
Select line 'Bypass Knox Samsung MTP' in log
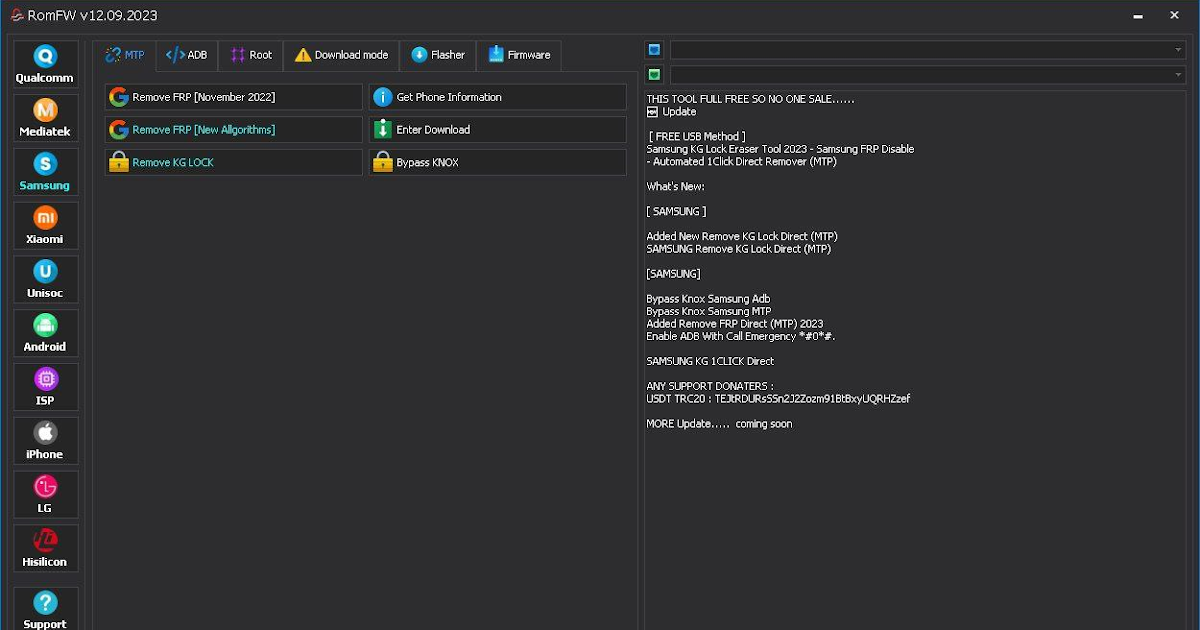(709, 311)
